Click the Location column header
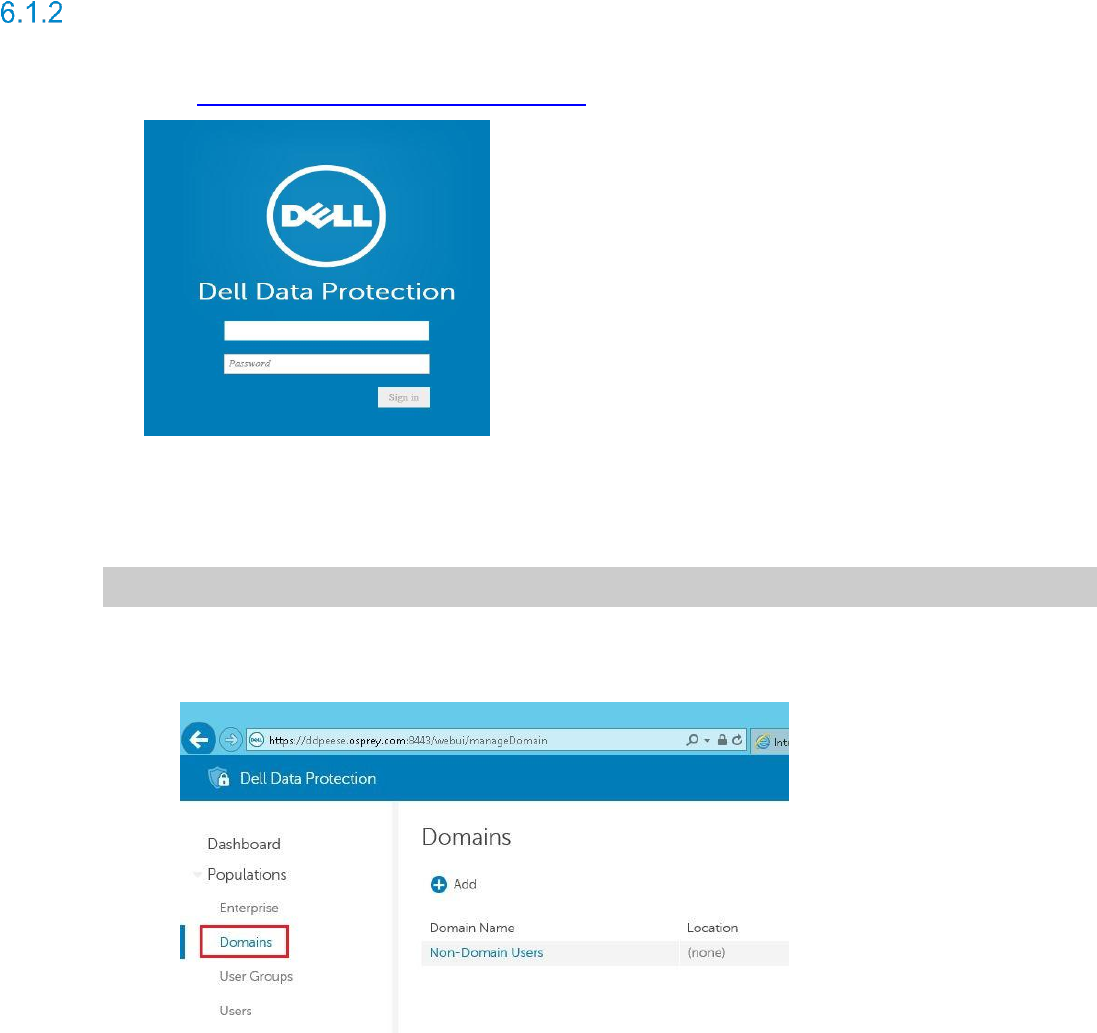 (x=712, y=927)
